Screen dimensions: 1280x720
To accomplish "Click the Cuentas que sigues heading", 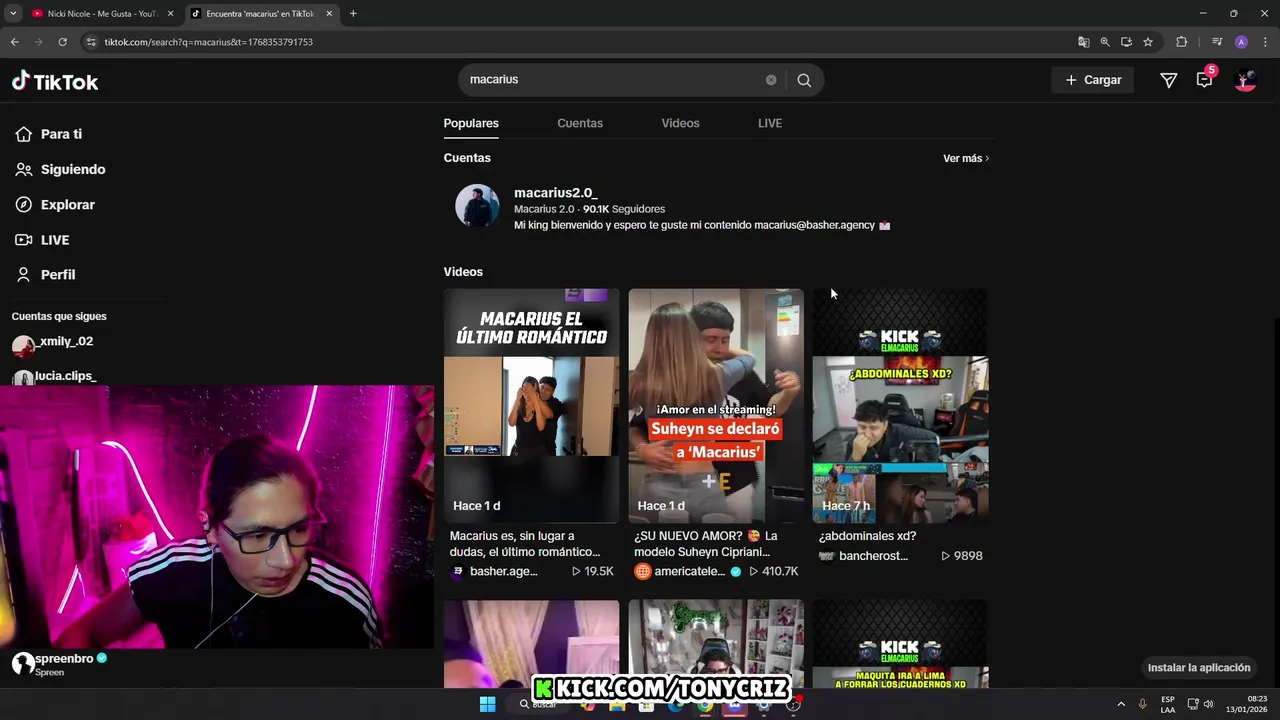I will point(59,316).
